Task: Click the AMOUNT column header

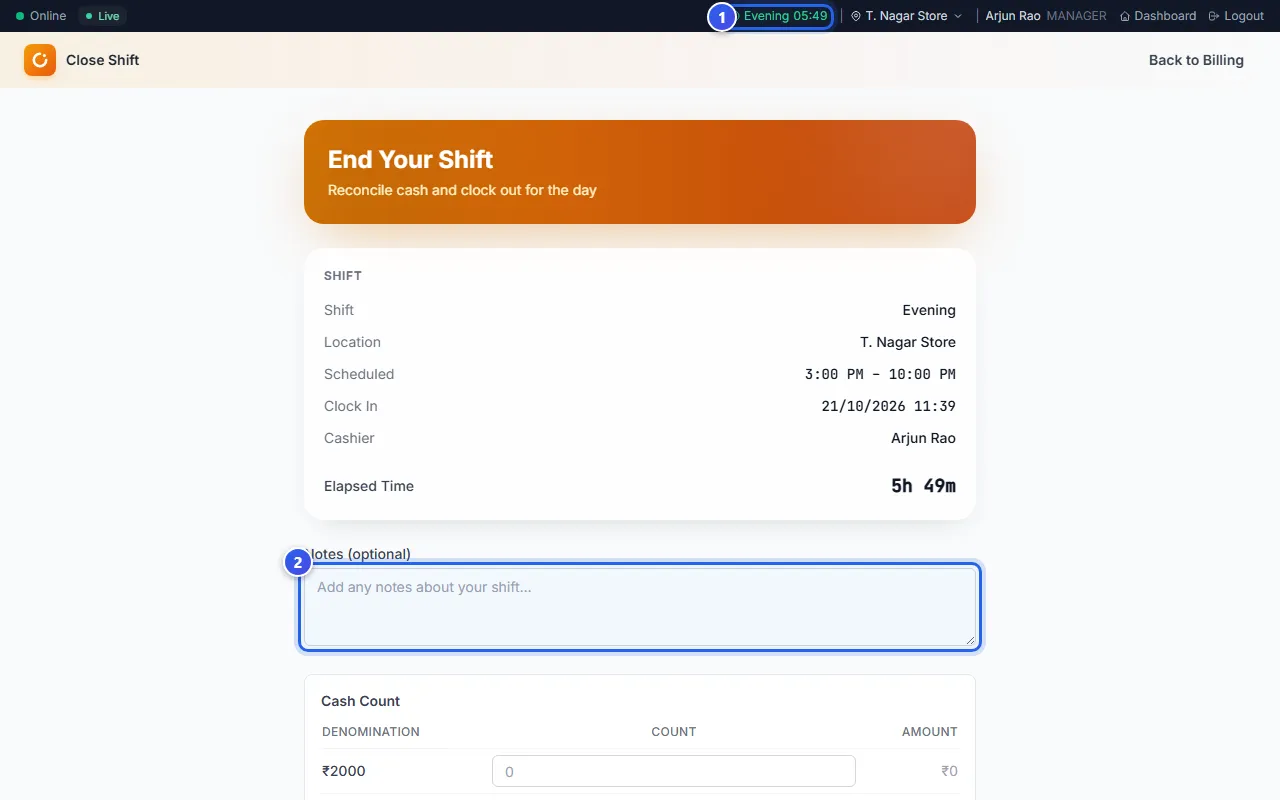Action: click(x=930, y=732)
